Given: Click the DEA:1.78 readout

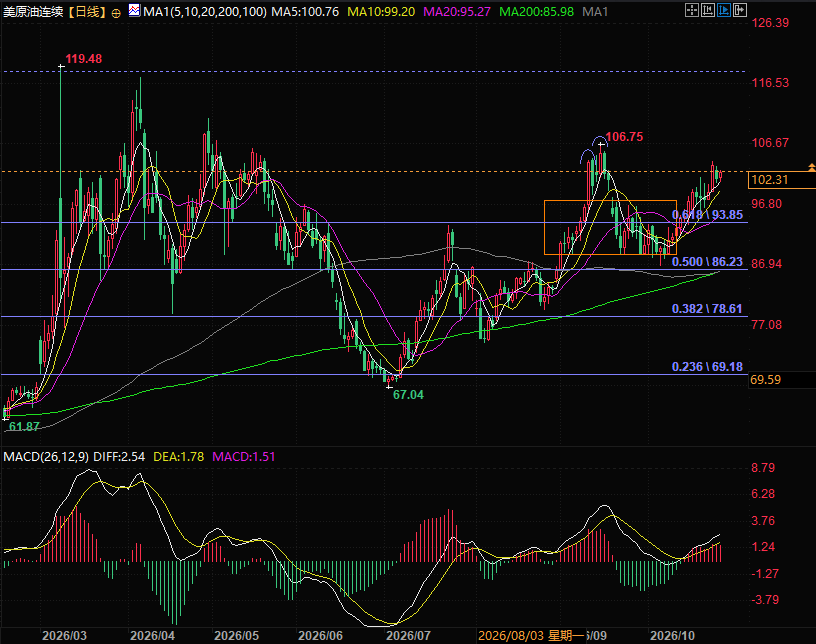Looking at the screenshot, I should click(x=178, y=457).
